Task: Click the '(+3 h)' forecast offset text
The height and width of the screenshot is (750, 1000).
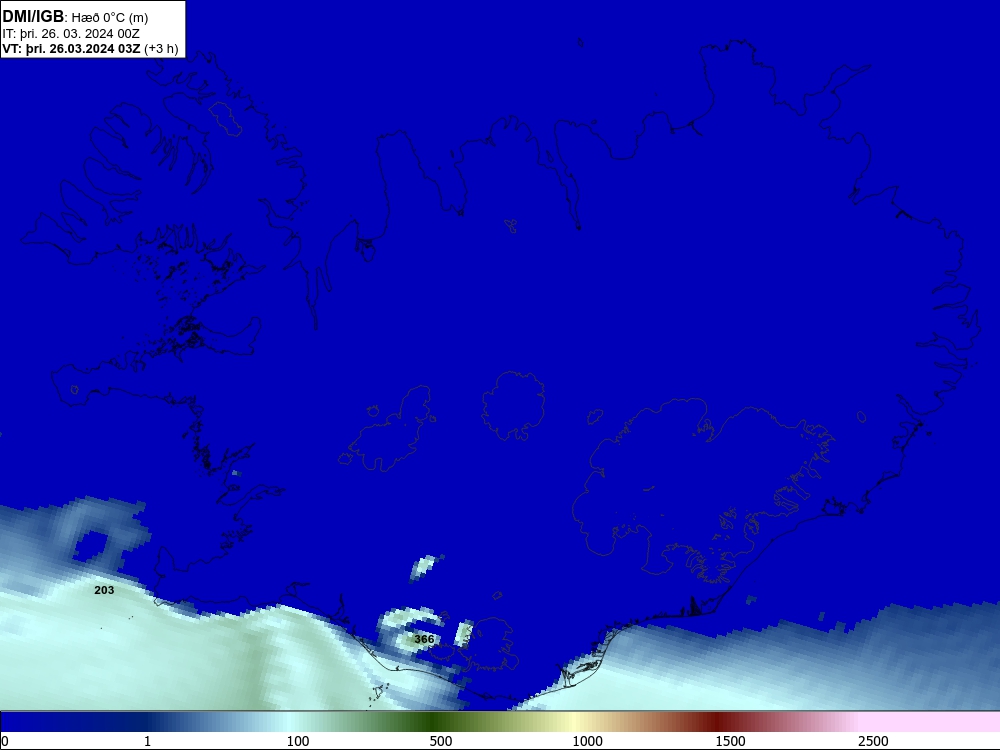Action: pos(161,48)
